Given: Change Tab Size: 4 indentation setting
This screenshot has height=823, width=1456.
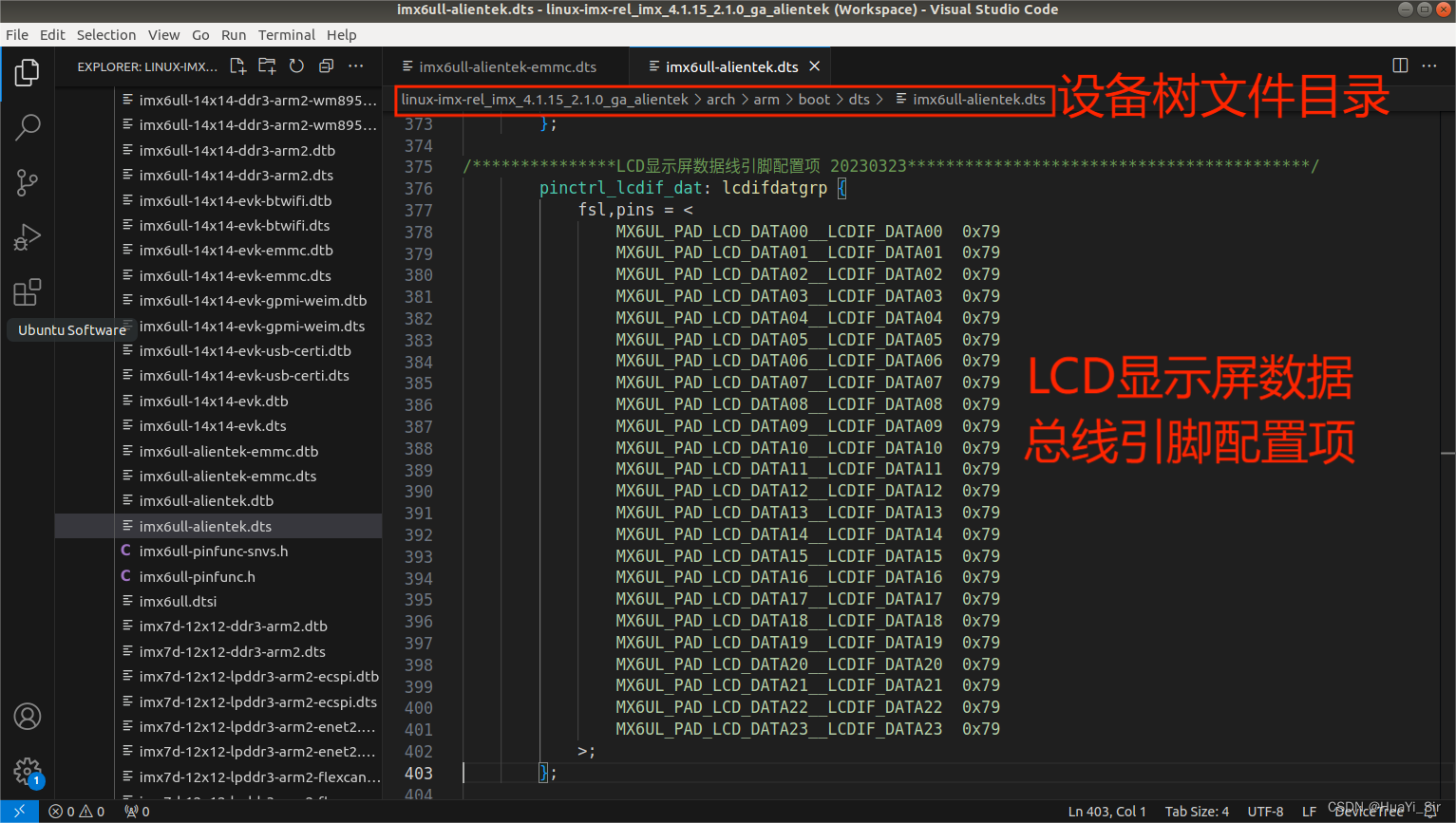Looking at the screenshot, I should pyautogui.click(x=1197, y=812).
